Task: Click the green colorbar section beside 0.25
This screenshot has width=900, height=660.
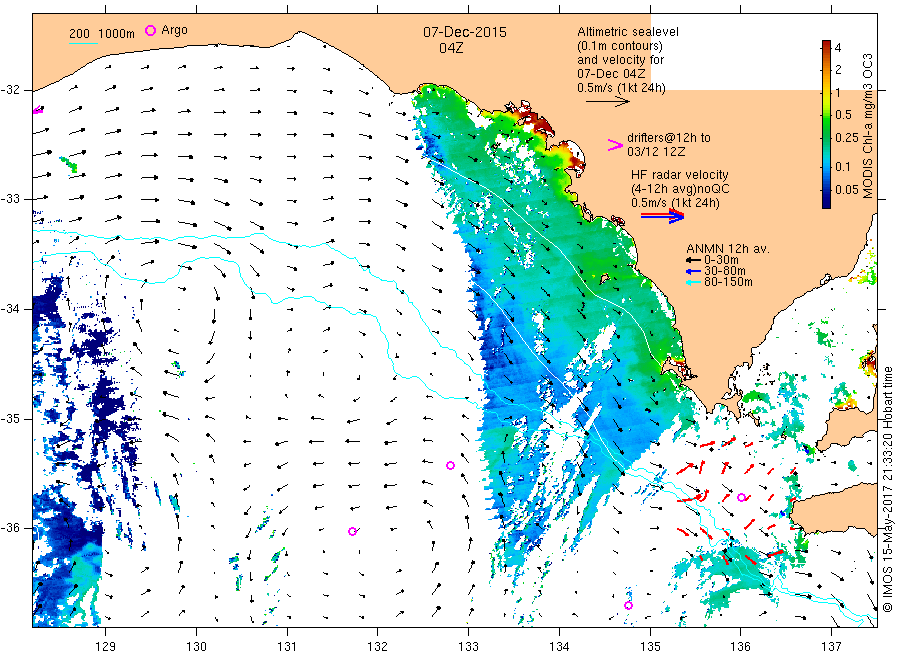Action: coord(827,138)
